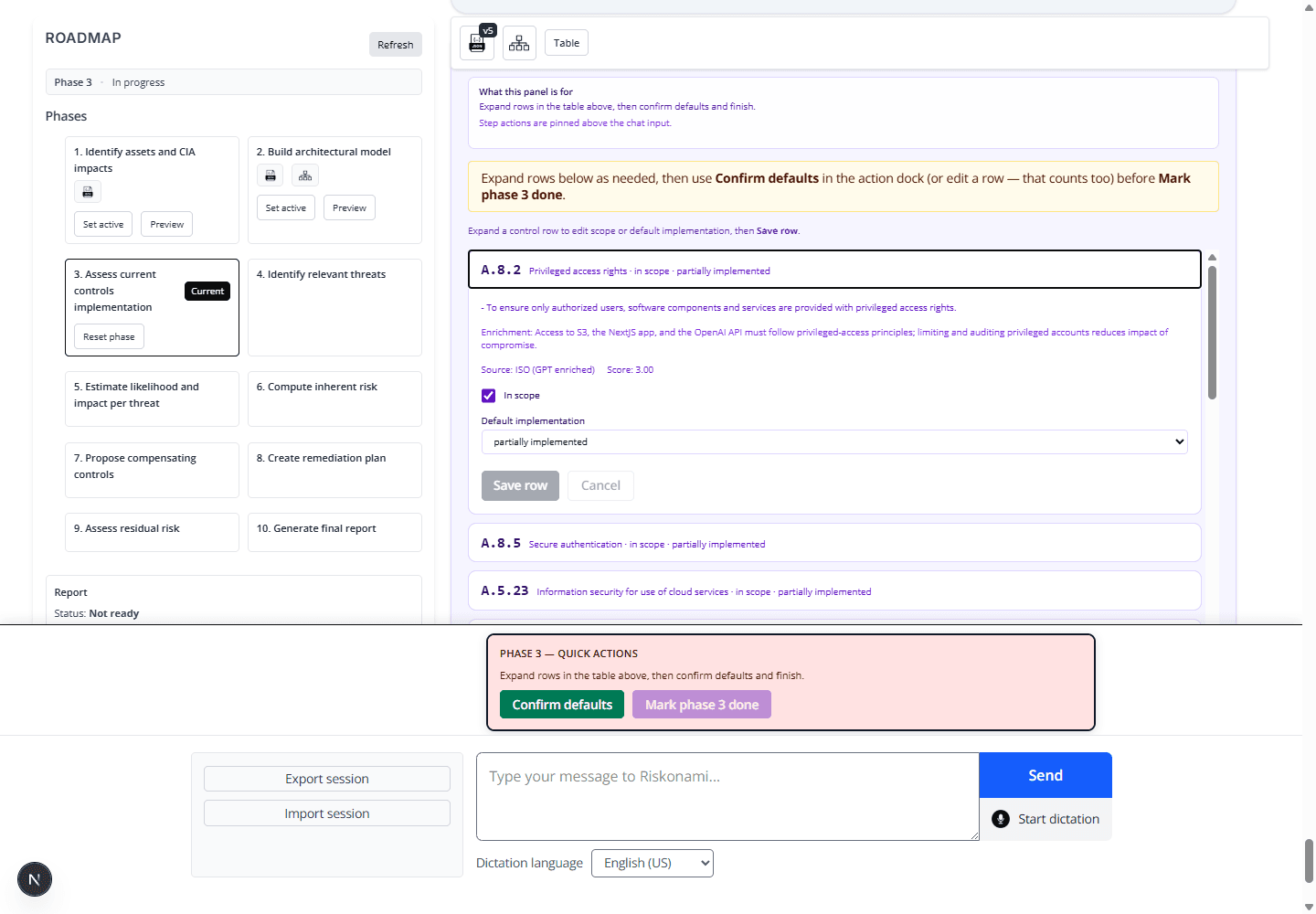
Task: Click the Score: 3.00 value
Action: (631, 370)
